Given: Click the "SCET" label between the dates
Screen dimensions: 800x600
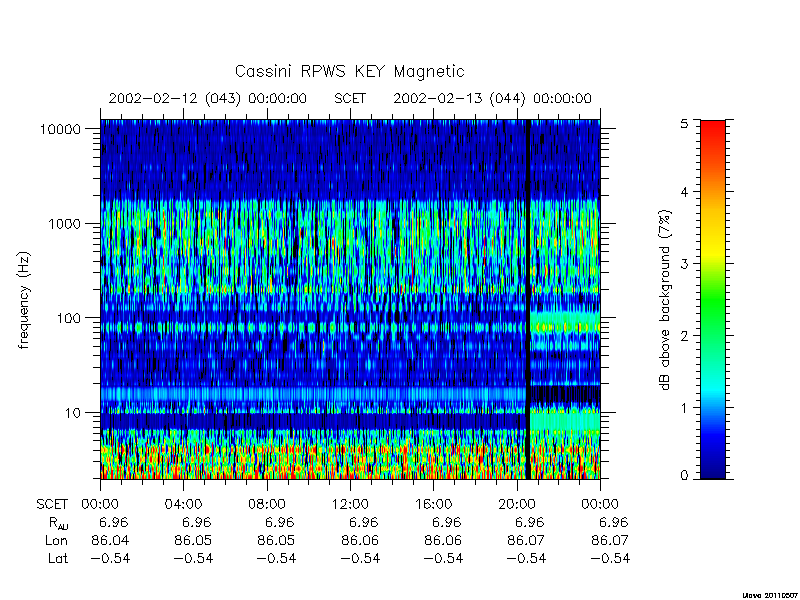Looking at the screenshot, I should pos(350,98).
